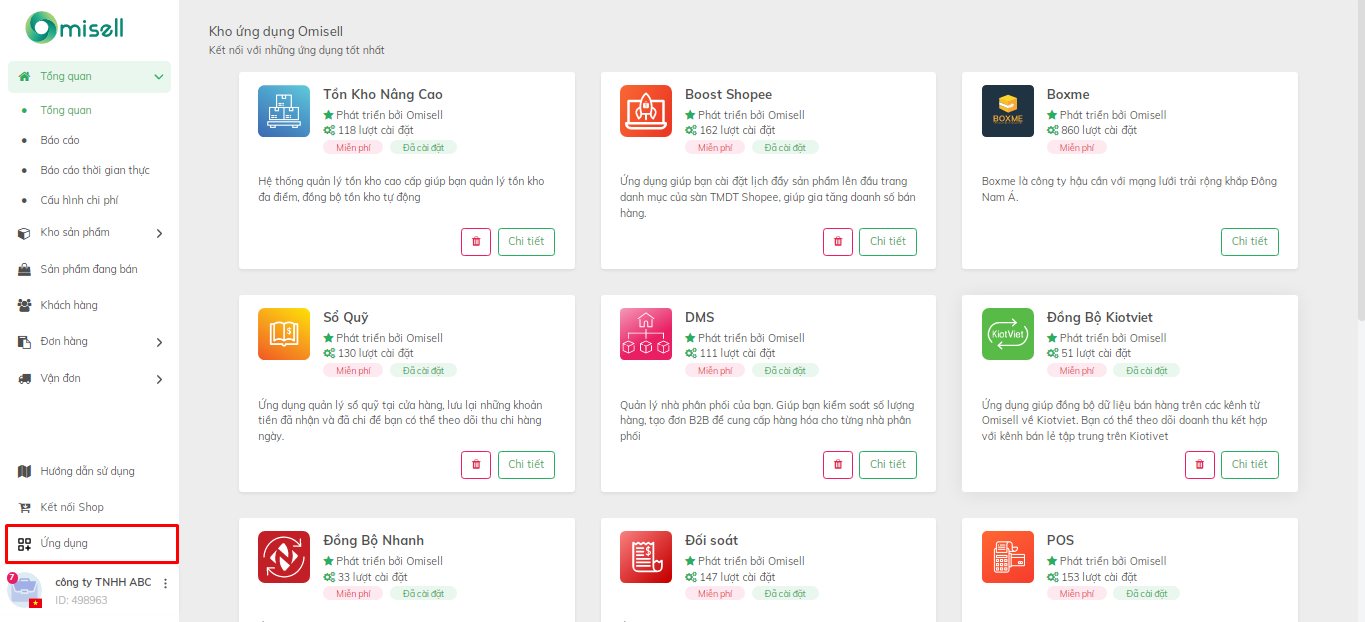Open the DMS app icon
This screenshot has width=1365, height=622.
(x=646, y=334)
